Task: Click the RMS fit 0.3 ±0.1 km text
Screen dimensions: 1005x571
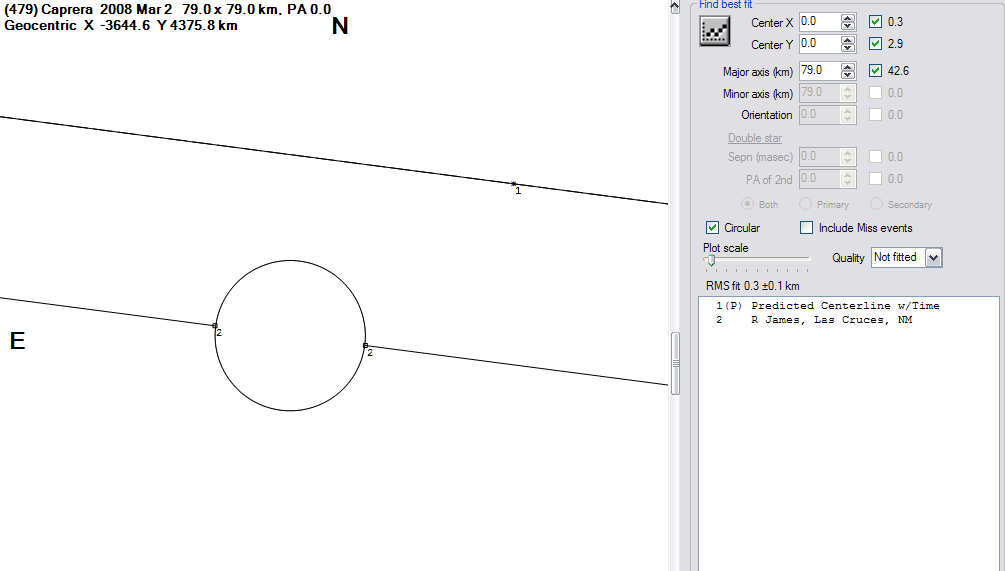Action: (752, 286)
